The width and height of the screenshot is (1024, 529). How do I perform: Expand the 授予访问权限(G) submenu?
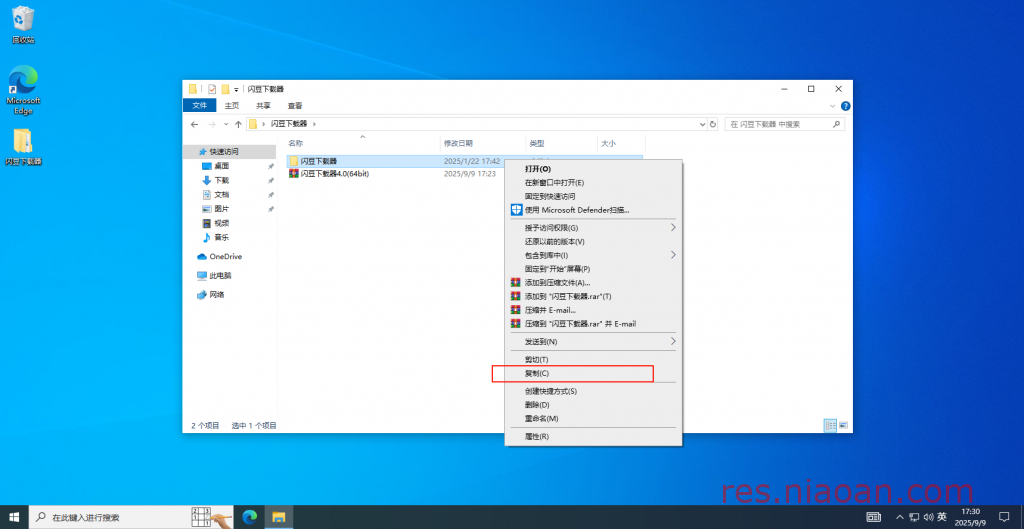593,228
